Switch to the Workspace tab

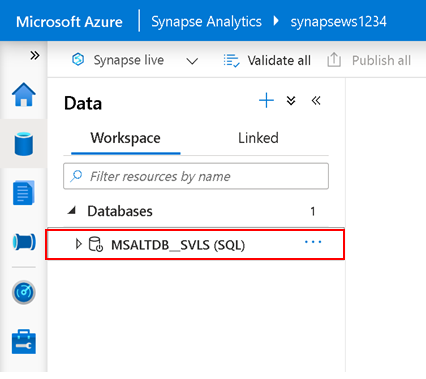coord(126,138)
